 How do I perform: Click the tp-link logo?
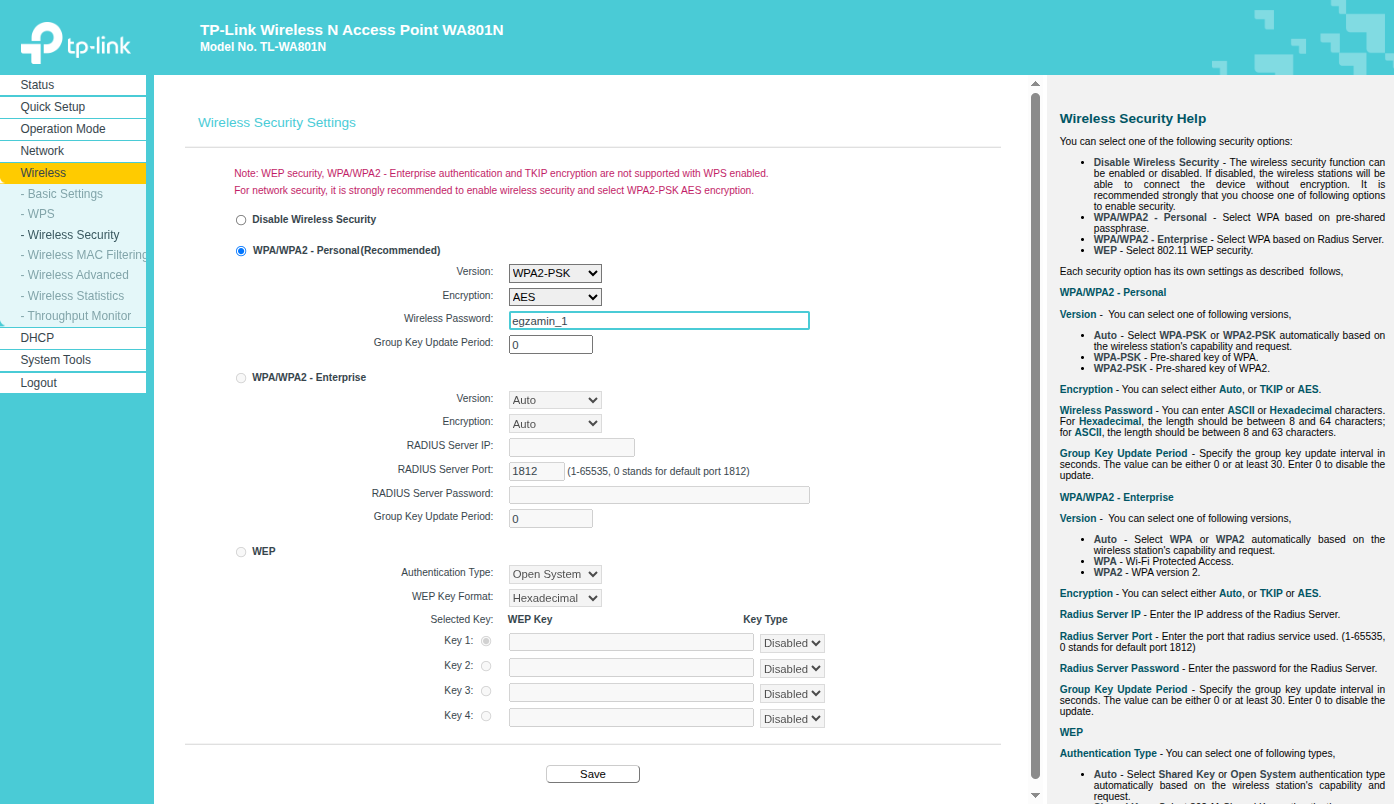(x=76, y=43)
